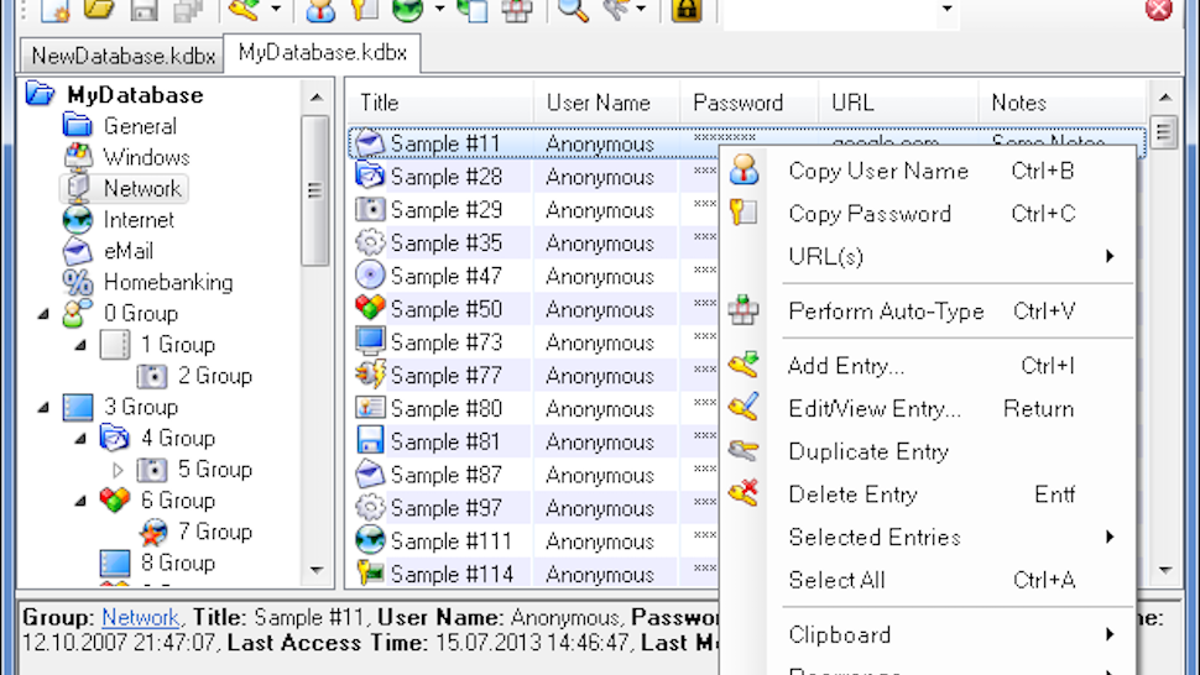The height and width of the screenshot is (675, 1200).
Task: Click the entry list scrollbar down arrow
Action: point(1164,571)
